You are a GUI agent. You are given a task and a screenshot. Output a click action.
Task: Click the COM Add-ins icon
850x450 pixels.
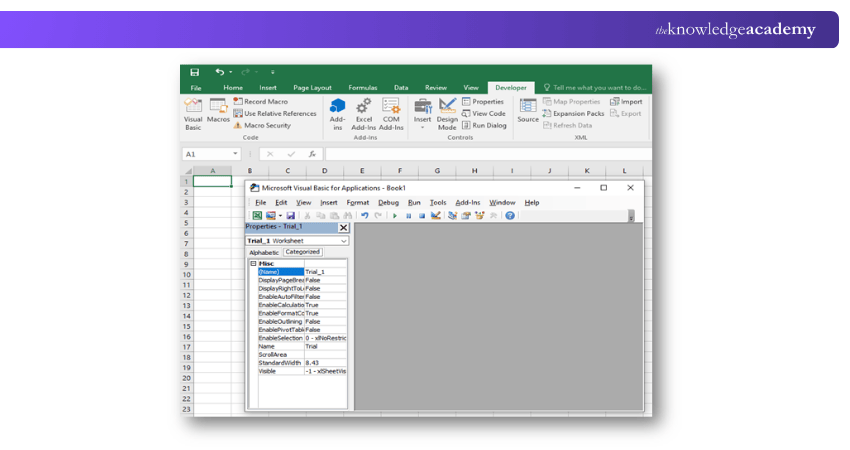click(391, 110)
